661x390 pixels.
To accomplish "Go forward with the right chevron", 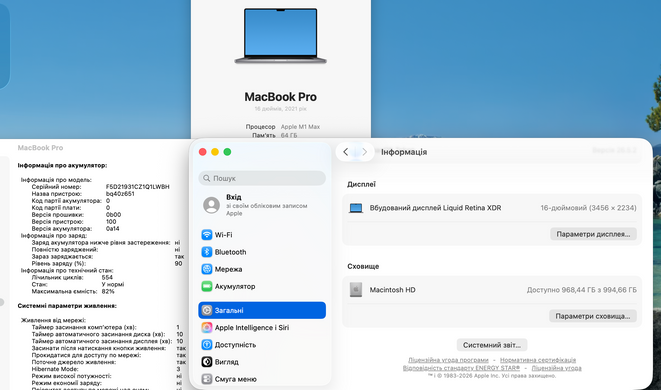I will [x=365, y=152].
